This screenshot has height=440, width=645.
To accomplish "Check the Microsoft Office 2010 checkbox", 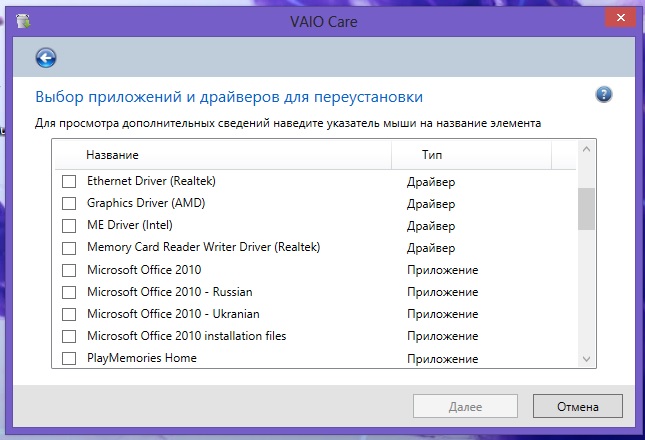I will [69, 270].
